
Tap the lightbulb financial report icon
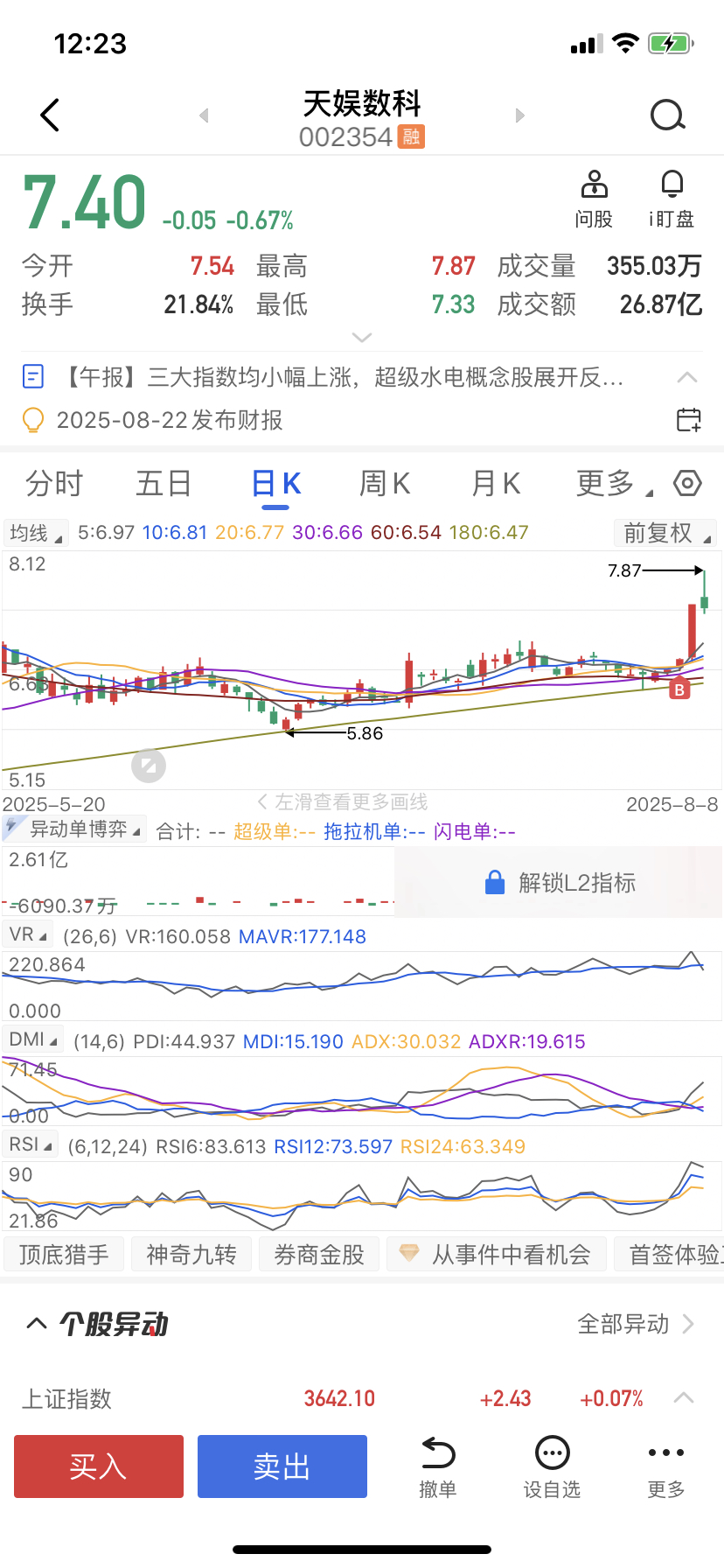(32, 420)
